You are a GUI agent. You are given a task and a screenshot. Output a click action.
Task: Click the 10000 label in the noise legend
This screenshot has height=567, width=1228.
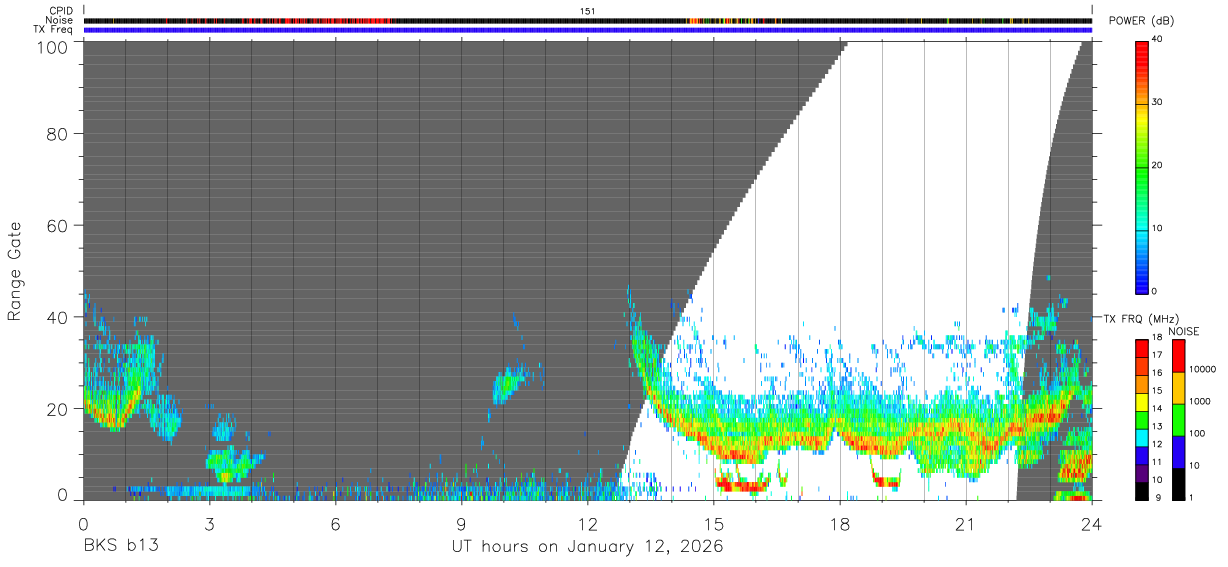(1201, 369)
